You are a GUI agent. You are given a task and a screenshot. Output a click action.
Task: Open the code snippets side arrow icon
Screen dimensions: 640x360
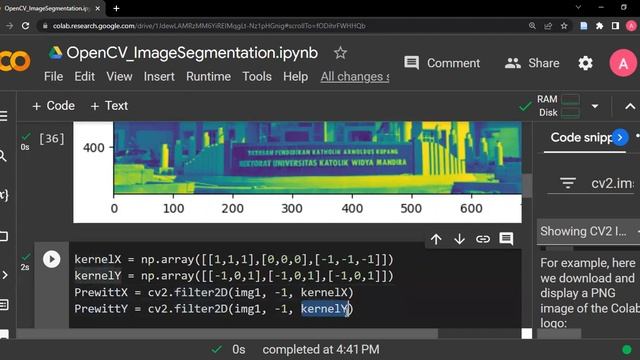click(x=4, y=275)
